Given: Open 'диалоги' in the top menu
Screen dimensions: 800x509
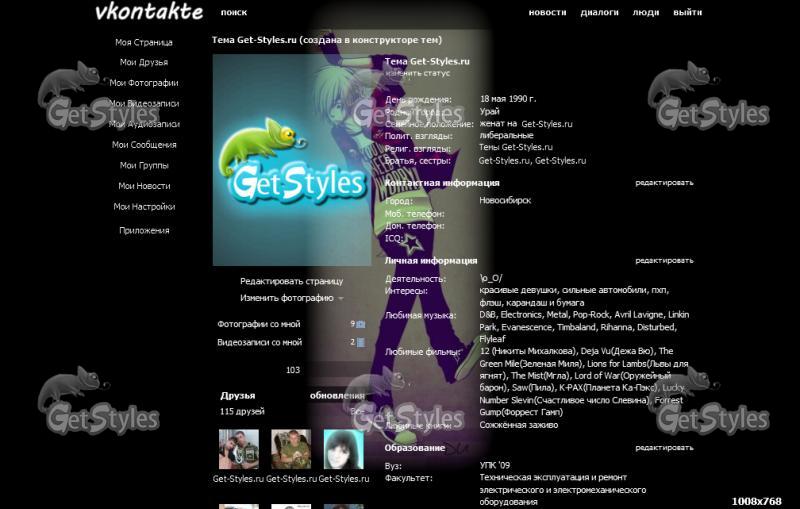Looking at the screenshot, I should (x=599, y=13).
